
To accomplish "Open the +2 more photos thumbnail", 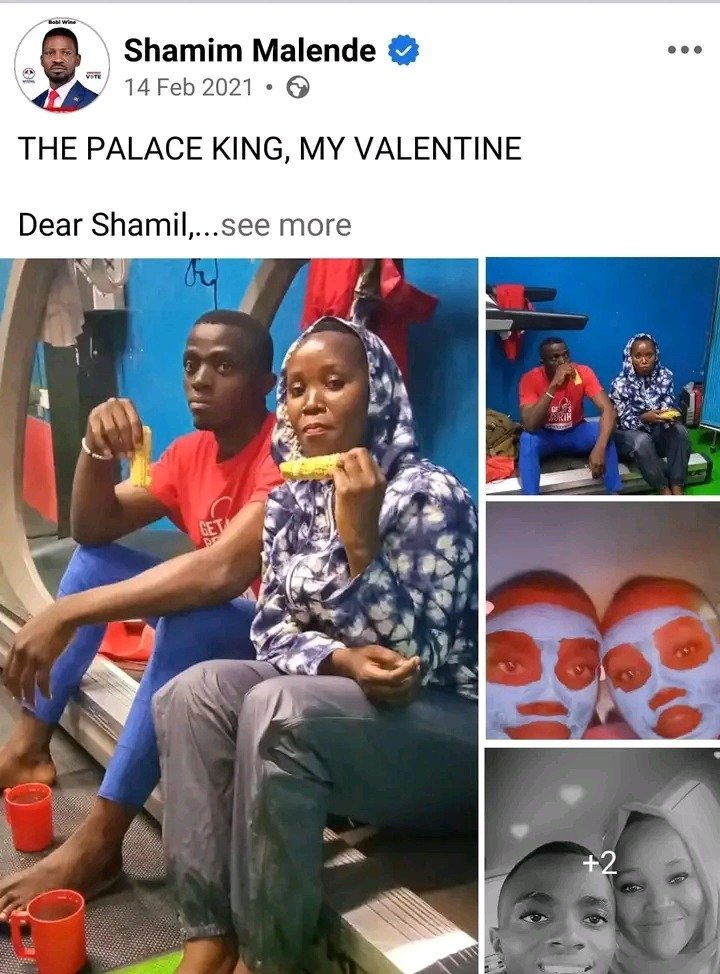I will point(603,861).
